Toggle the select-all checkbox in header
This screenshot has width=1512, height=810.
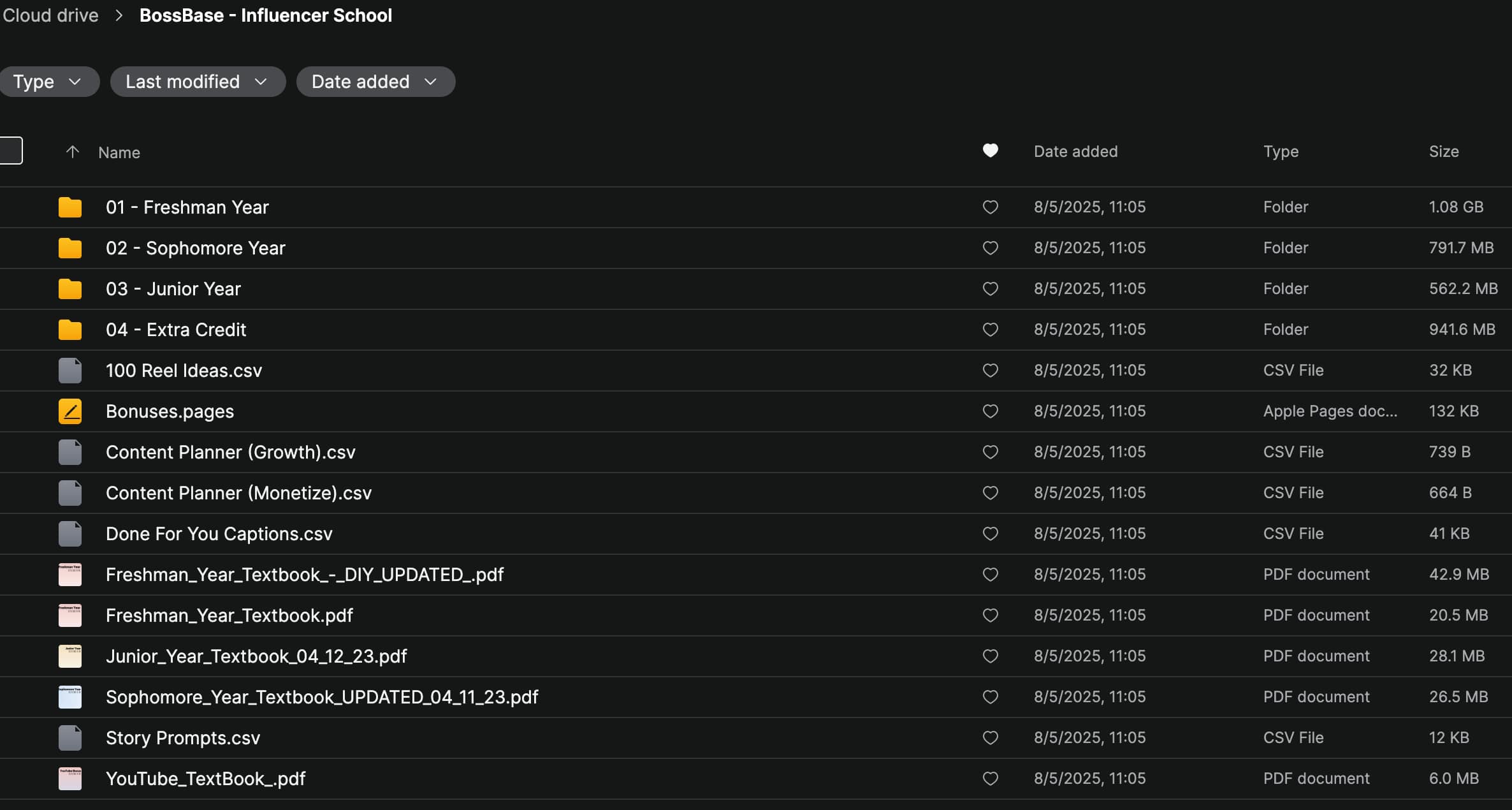click(11, 151)
